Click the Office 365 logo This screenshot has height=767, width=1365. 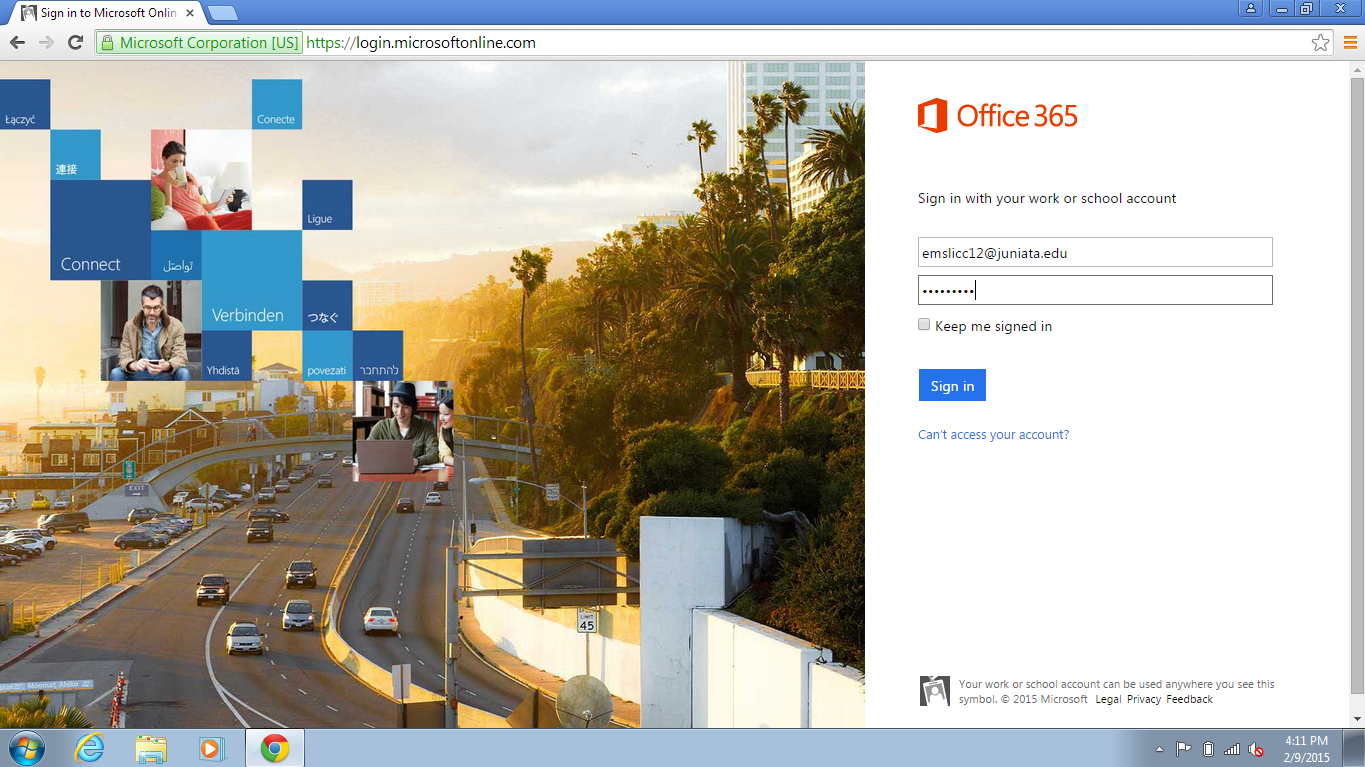[x=998, y=116]
